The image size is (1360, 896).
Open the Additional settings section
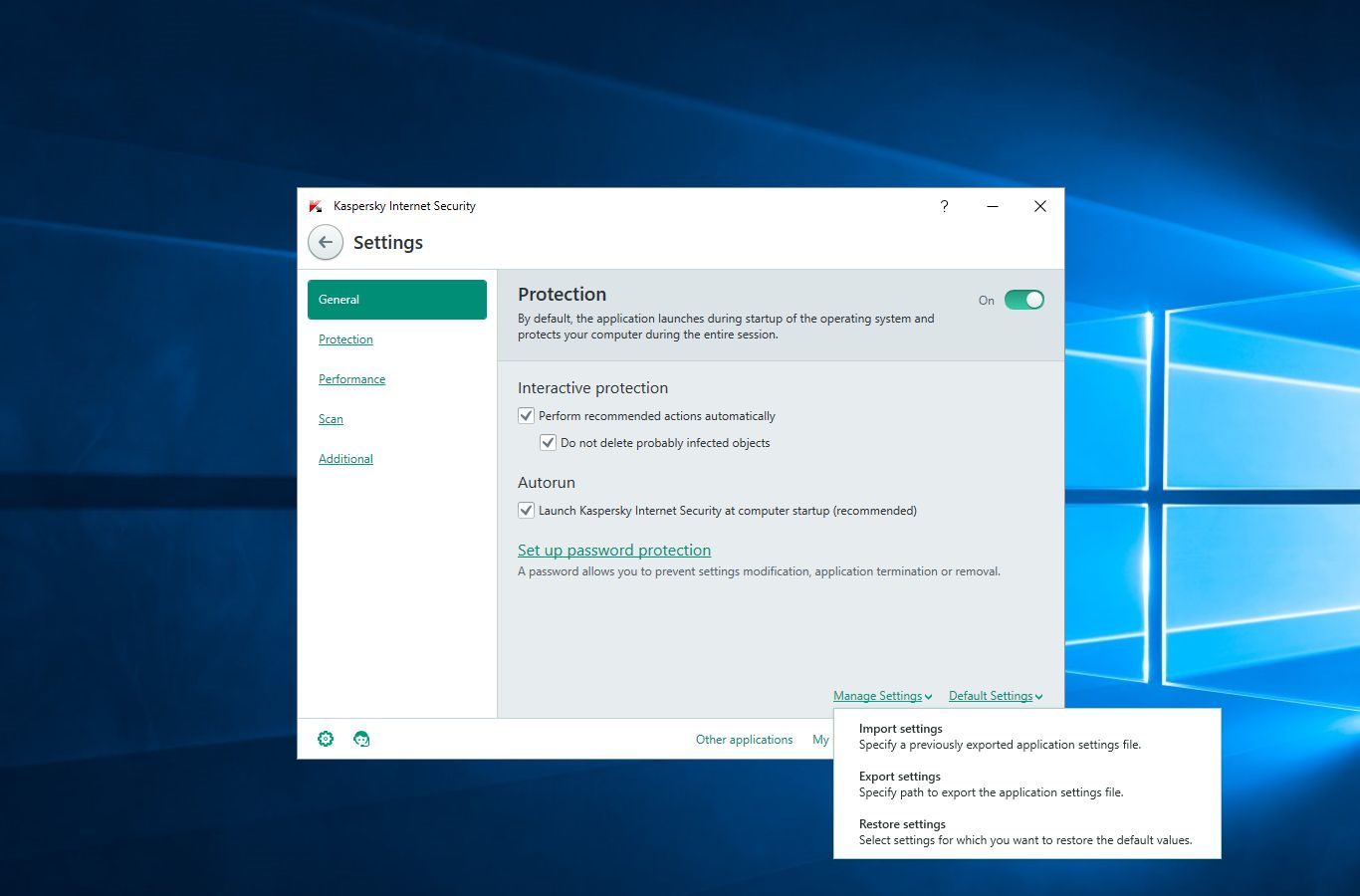(345, 459)
